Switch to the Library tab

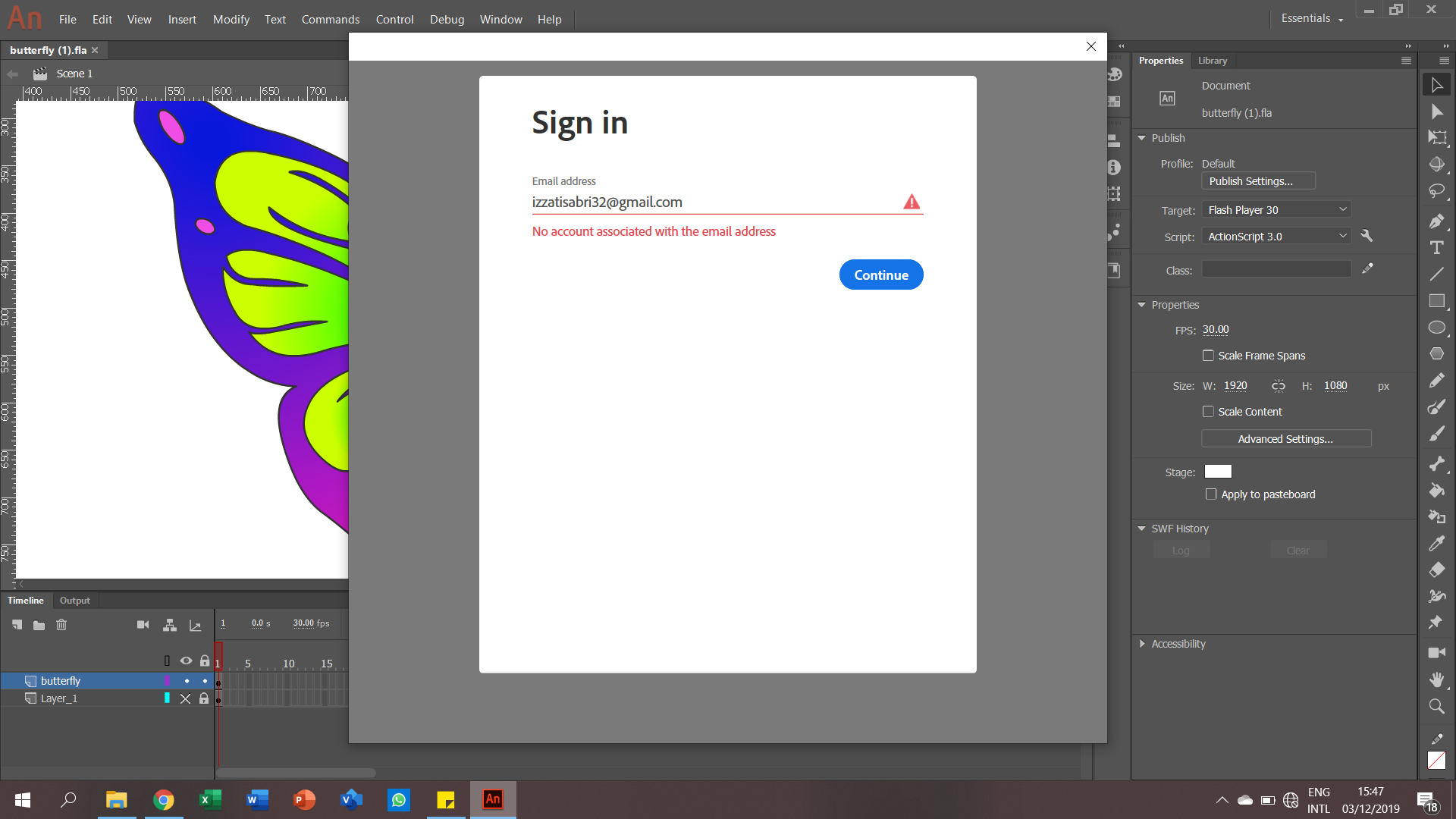pos(1212,61)
